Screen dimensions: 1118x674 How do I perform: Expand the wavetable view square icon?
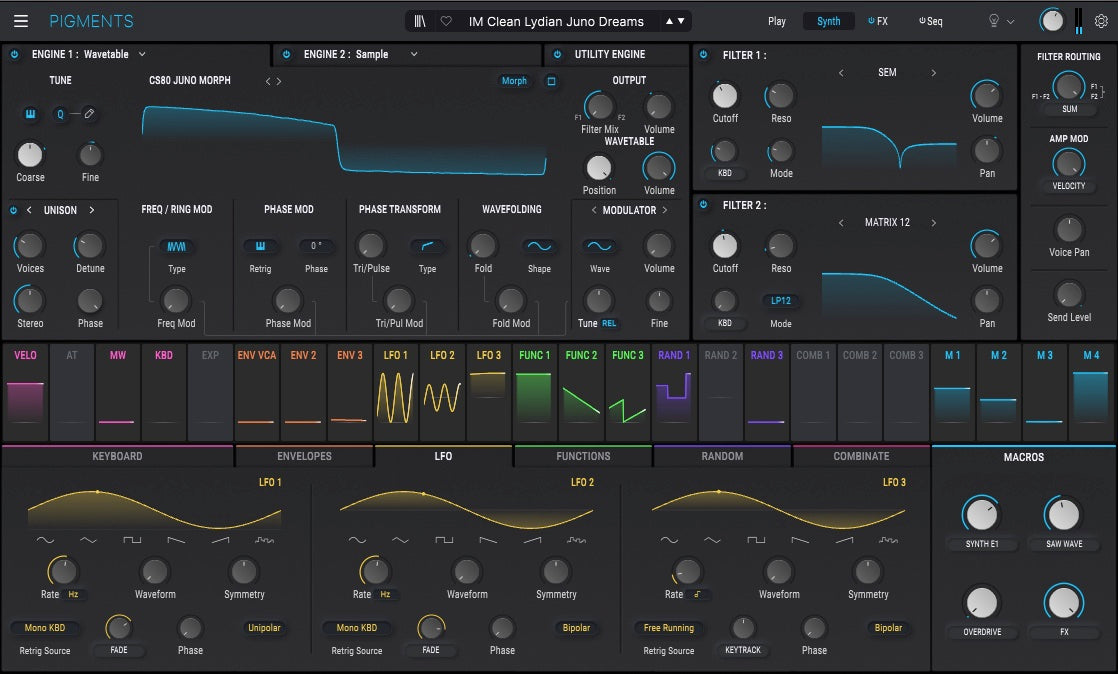[x=551, y=81]
